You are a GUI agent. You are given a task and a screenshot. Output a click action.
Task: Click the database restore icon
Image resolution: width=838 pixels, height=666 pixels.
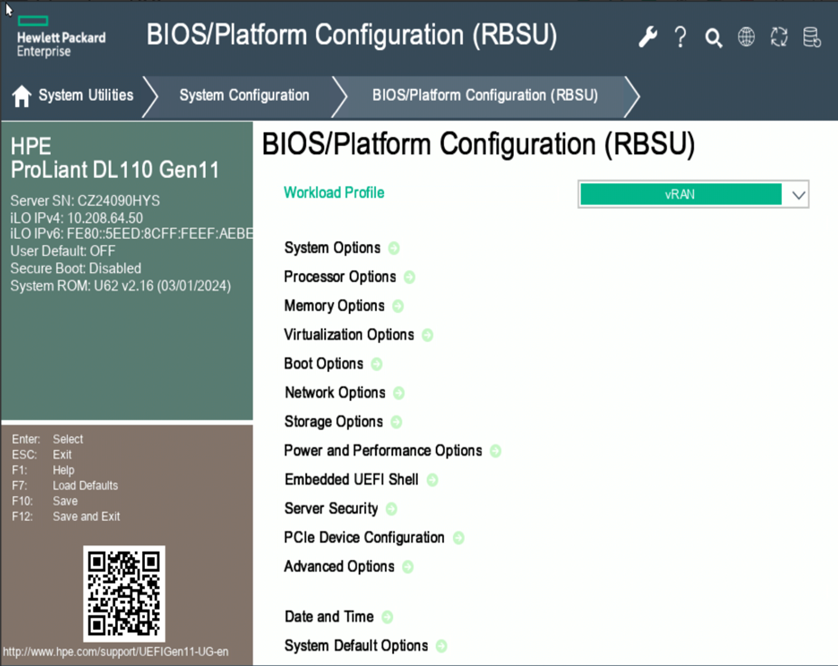pos(811,38)
